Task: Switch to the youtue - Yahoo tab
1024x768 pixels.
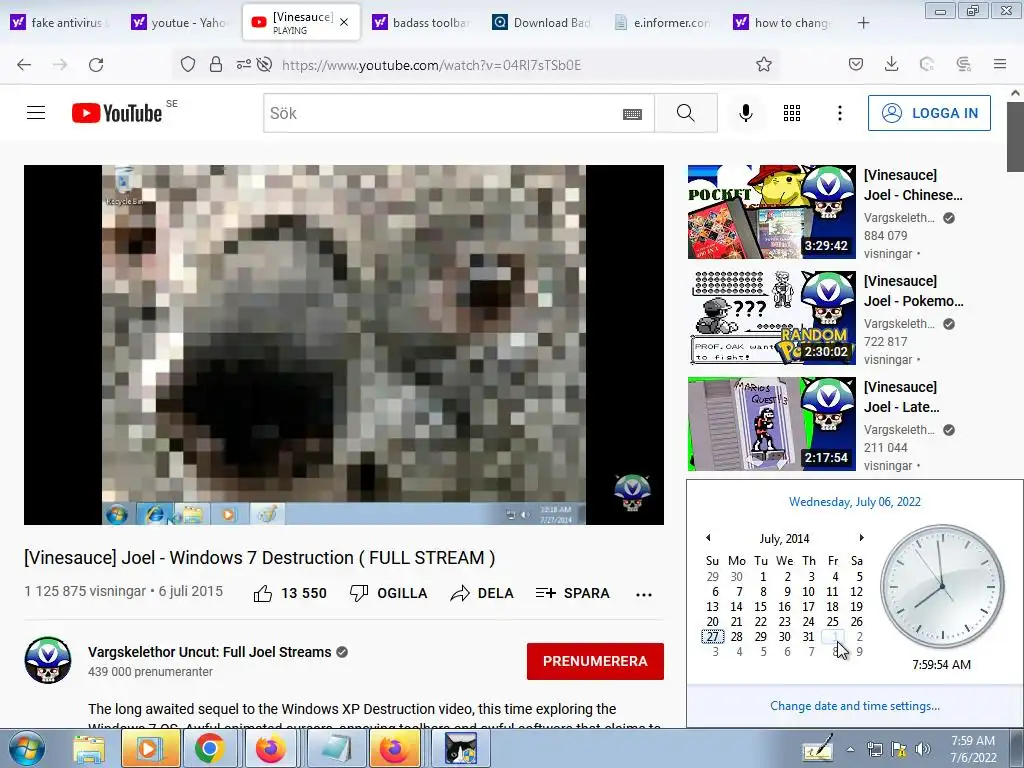Action: [180, 22]
